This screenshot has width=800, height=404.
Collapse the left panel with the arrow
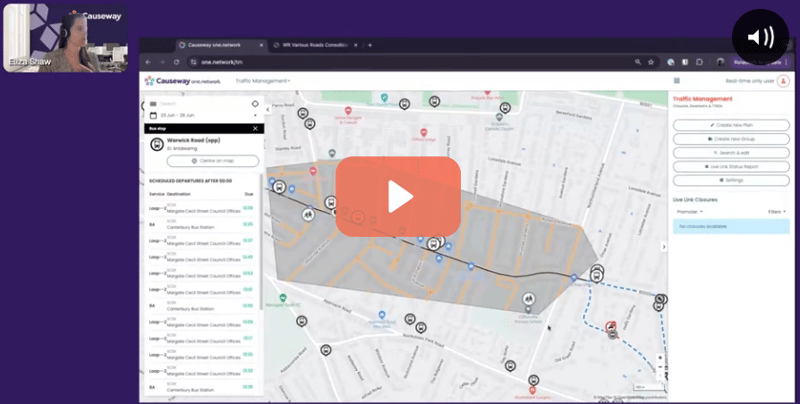268,109
